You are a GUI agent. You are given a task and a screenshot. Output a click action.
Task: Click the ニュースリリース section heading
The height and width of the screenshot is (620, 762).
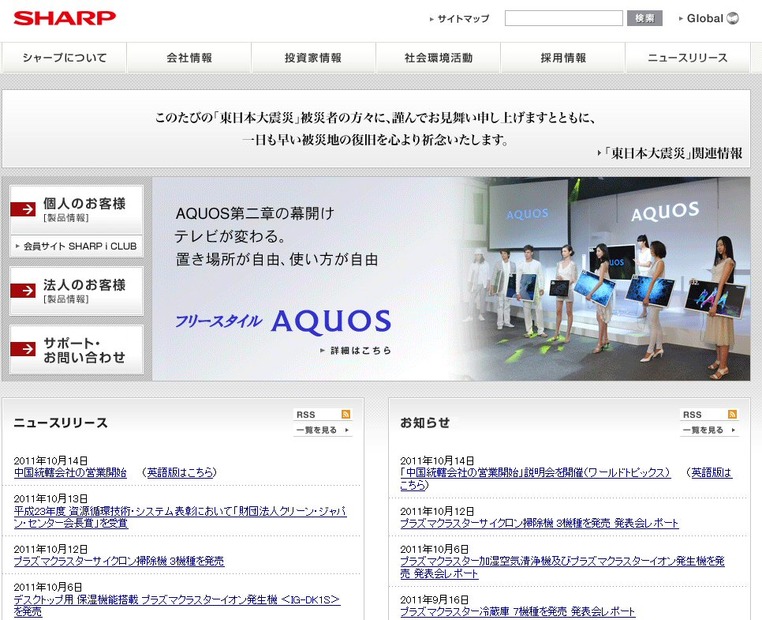pyautogui.click(x=61, y=423)
